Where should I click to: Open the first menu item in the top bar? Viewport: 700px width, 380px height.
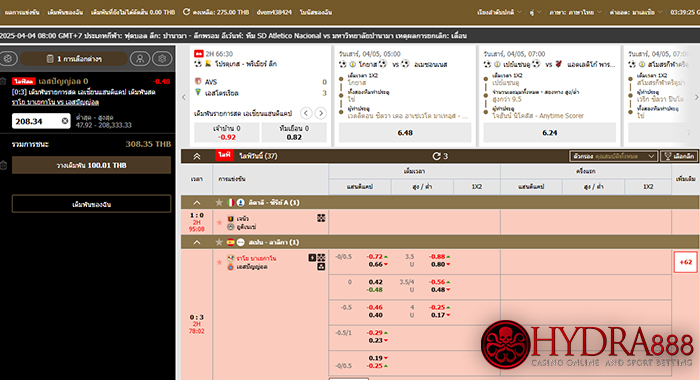tap(22, 12)
